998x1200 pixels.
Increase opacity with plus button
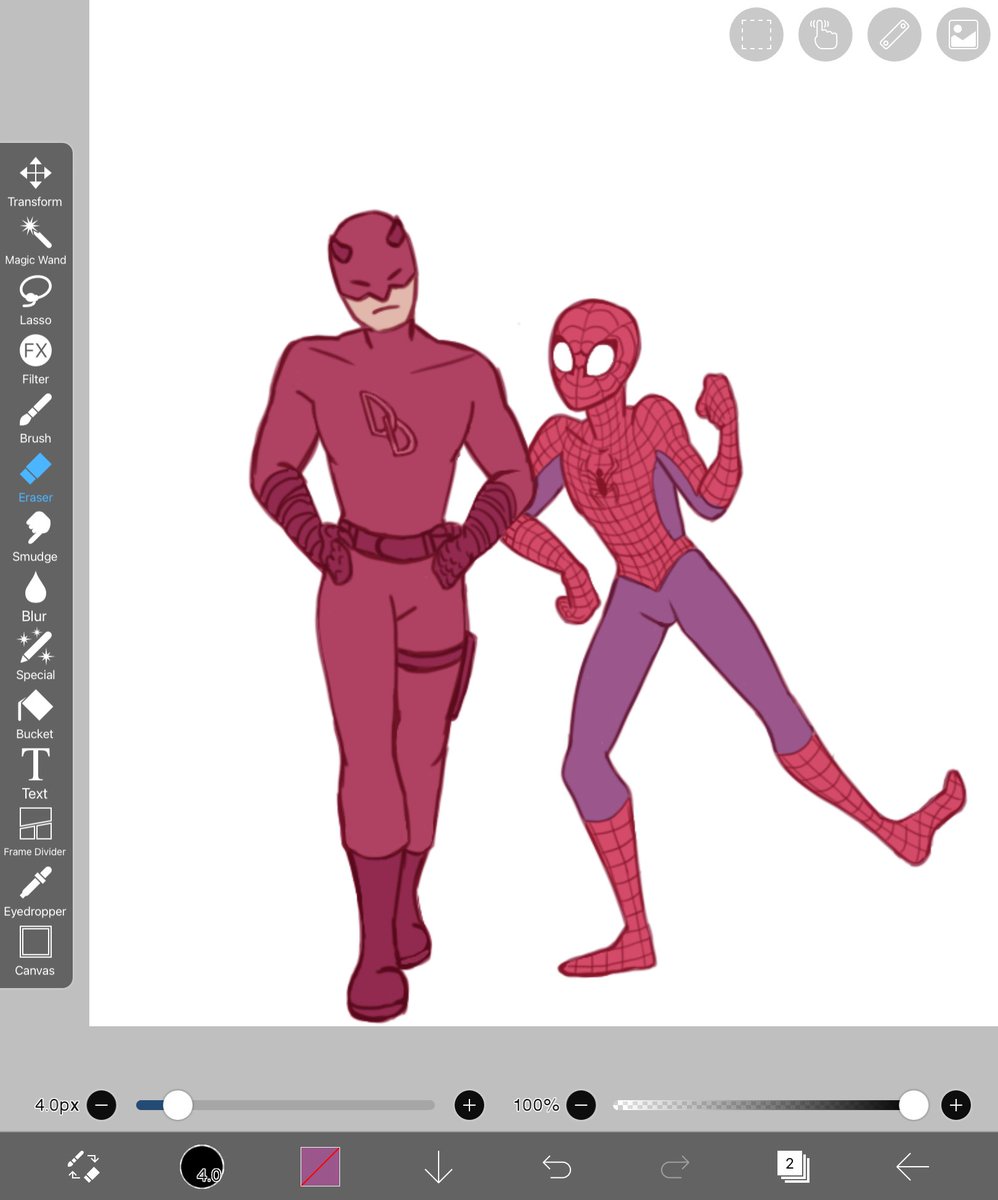point(956,1105)
